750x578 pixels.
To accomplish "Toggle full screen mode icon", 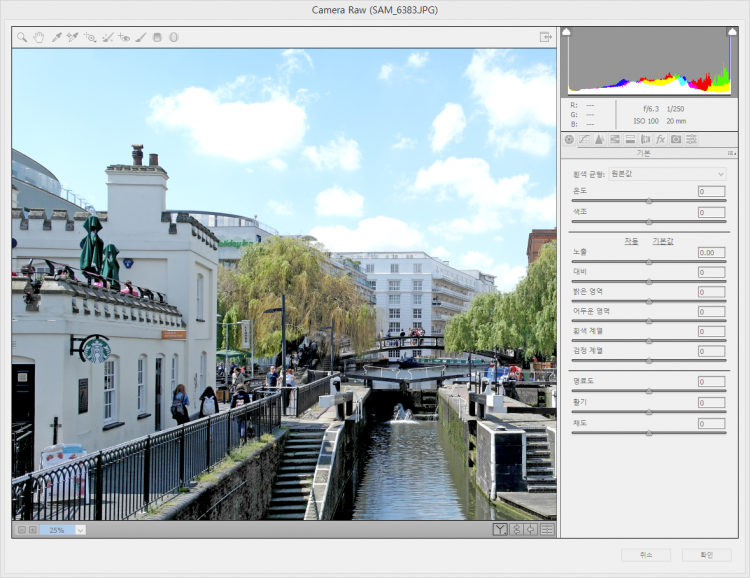I will (x=545, y=37).
